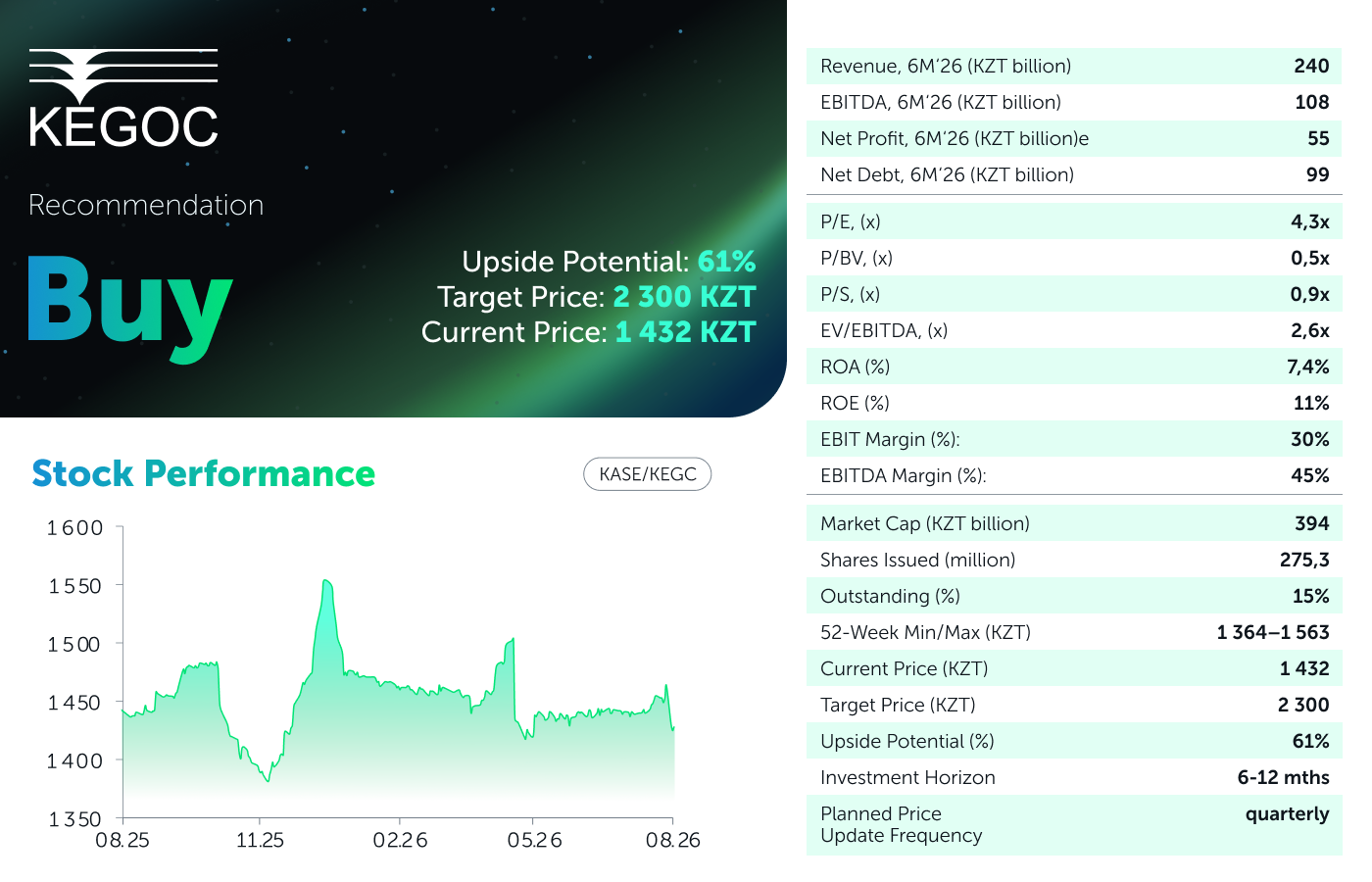Click the KASE/KEGC ticker pill
This screenshot has width=1372, height=882.
pyautogui.click(x=648, y=474)
